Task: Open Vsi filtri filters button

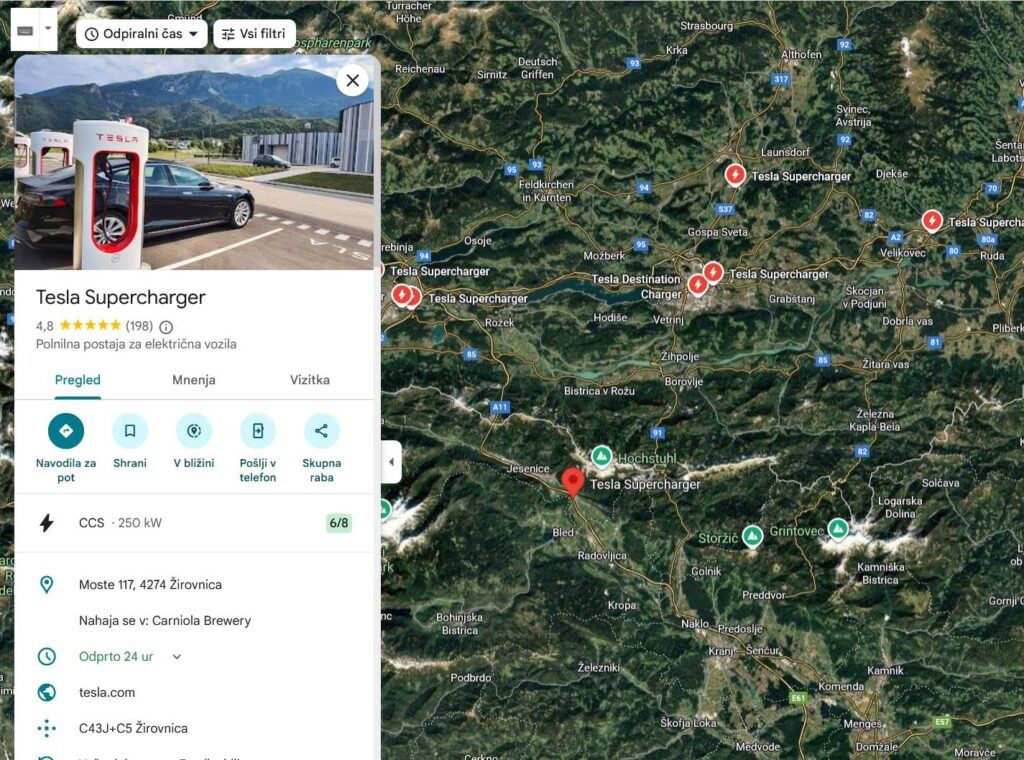Action: coord(254,34)
